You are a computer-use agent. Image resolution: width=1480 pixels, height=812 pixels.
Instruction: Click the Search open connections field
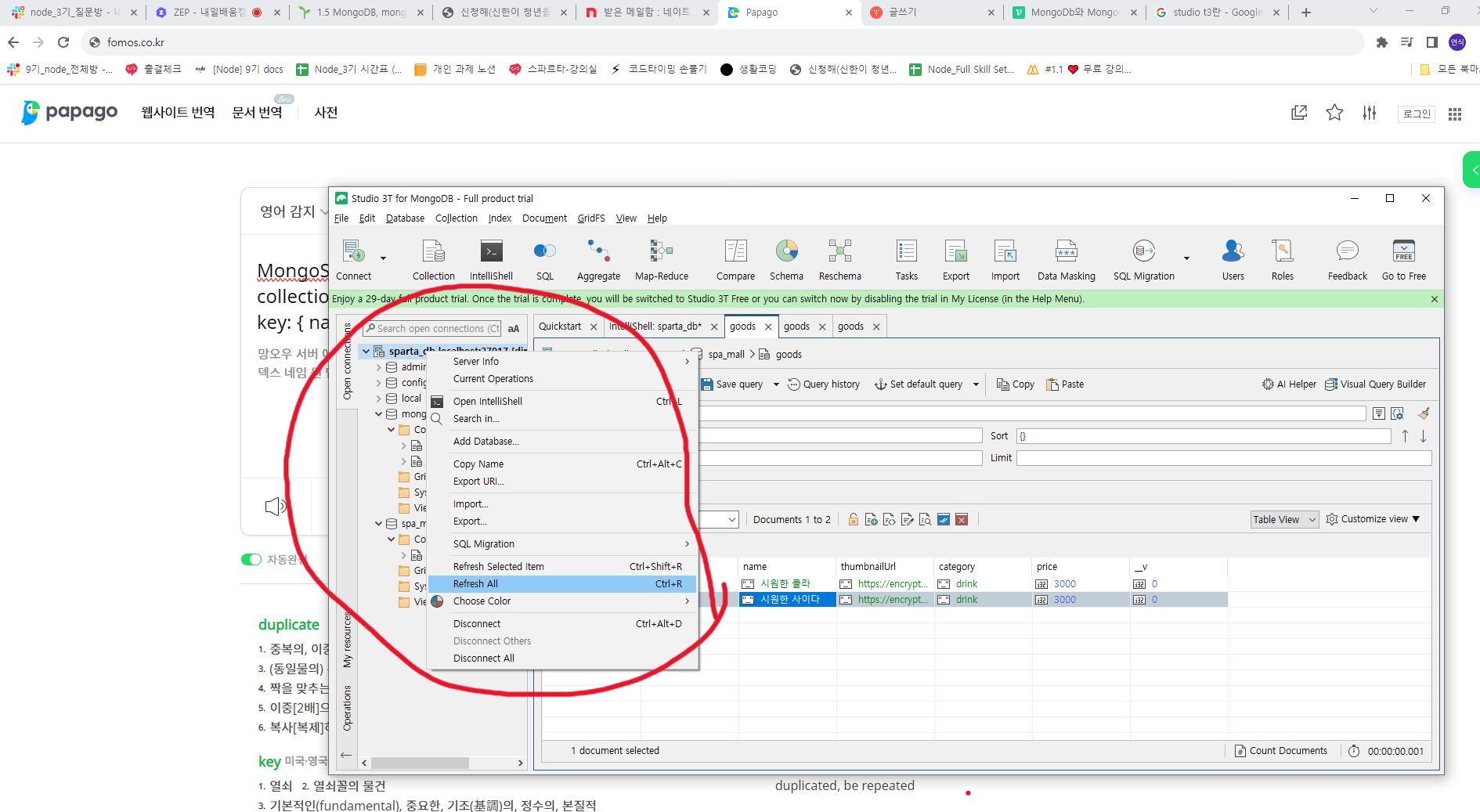tap(431, 329)
